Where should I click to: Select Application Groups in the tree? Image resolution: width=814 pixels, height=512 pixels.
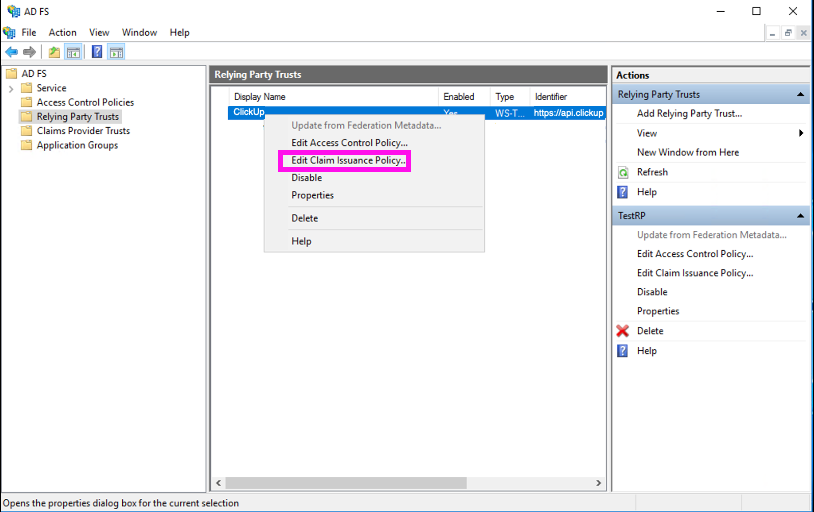click(x=77, y=145)
